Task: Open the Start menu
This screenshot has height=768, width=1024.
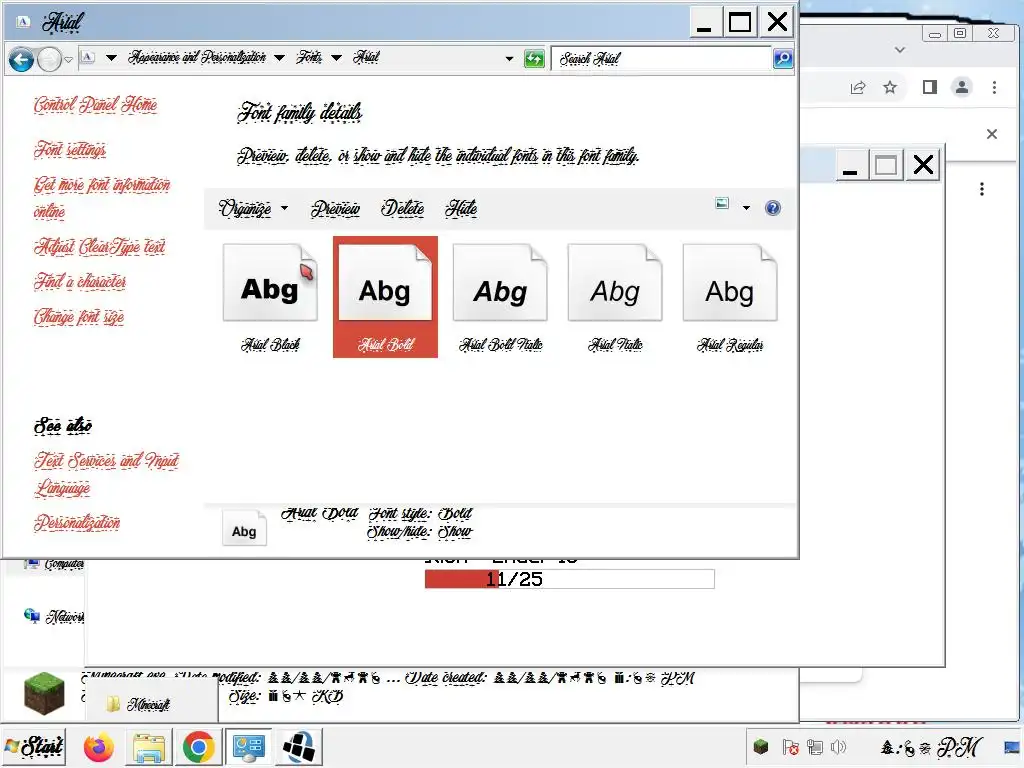Action: (33, 746)
